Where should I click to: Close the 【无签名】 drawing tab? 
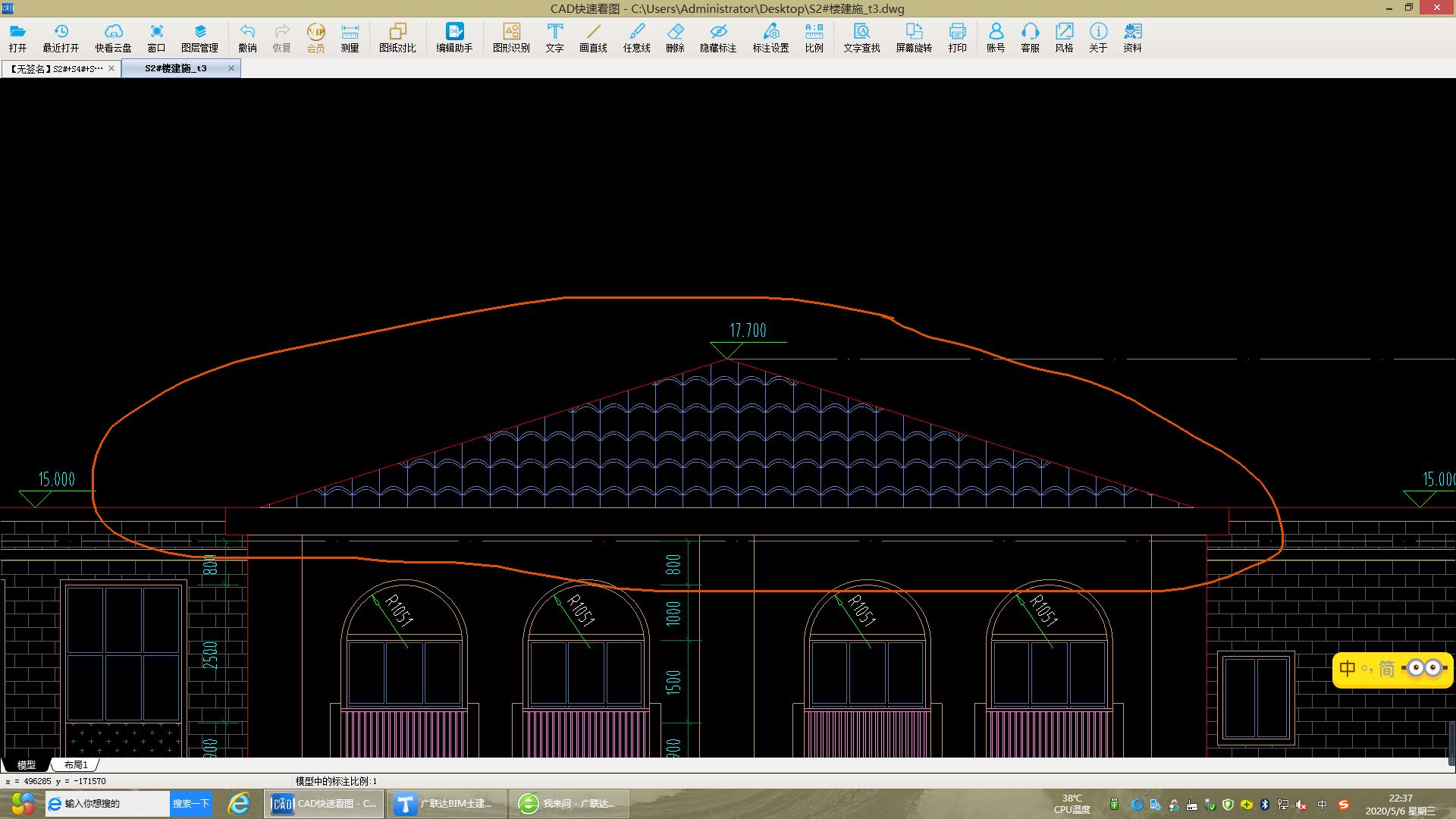click(x=111, y=68)
